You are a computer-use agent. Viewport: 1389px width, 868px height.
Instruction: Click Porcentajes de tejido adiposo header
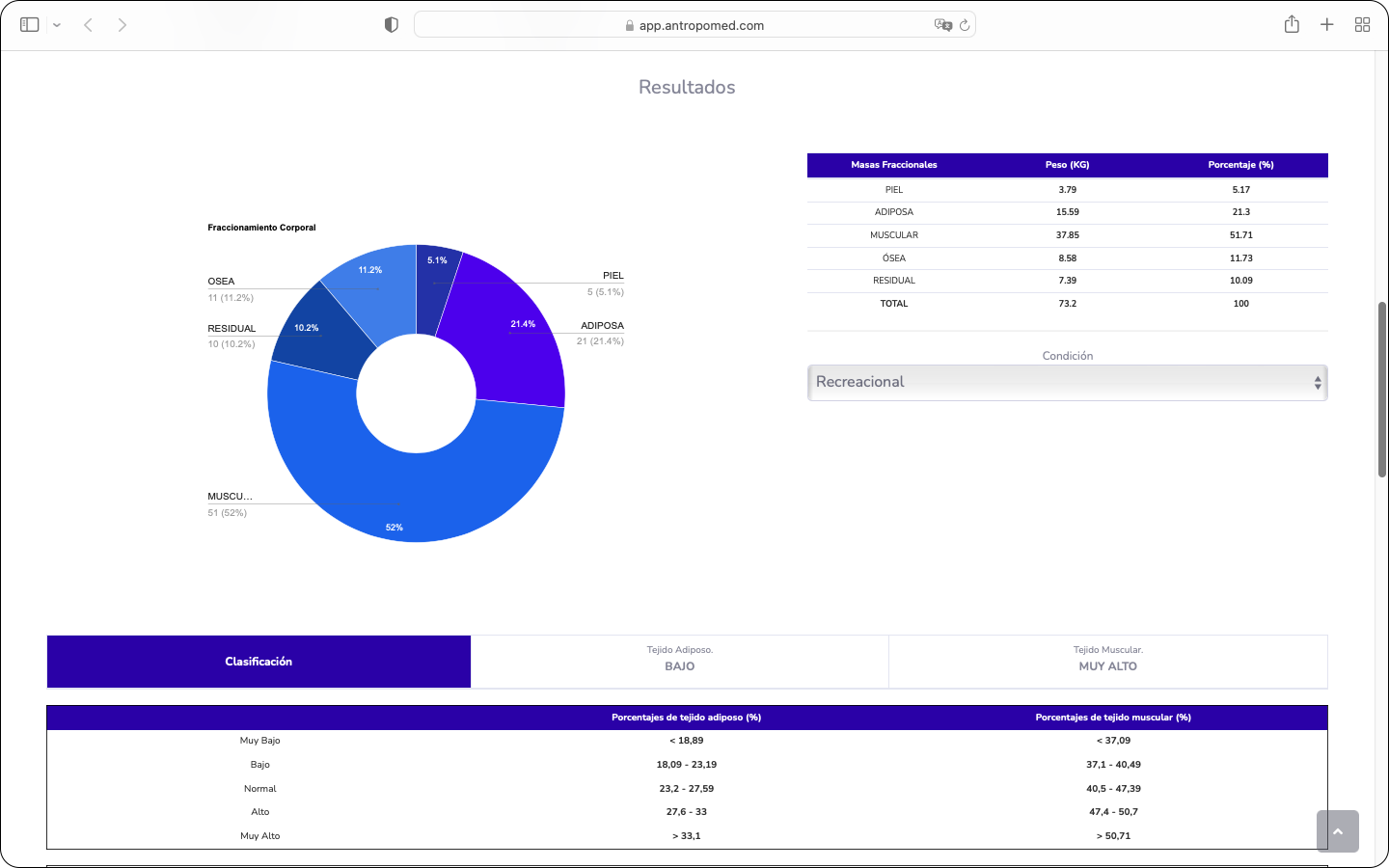coord(686,718)
